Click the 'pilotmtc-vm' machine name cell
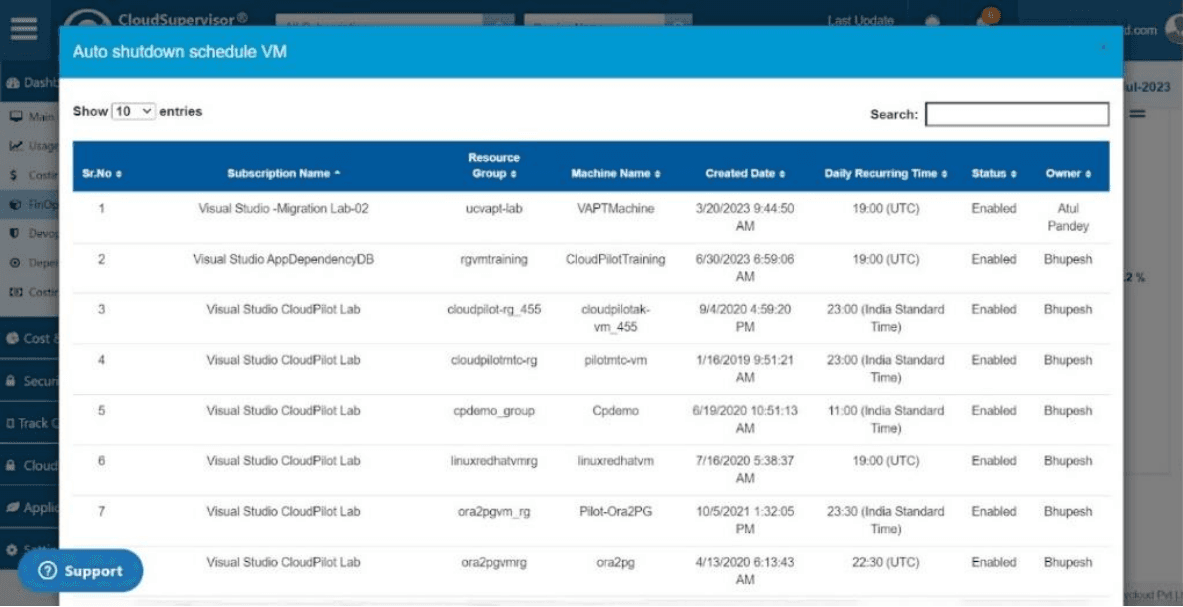The width and height of the screenshot is (1183, 607). tap(616, 360)
